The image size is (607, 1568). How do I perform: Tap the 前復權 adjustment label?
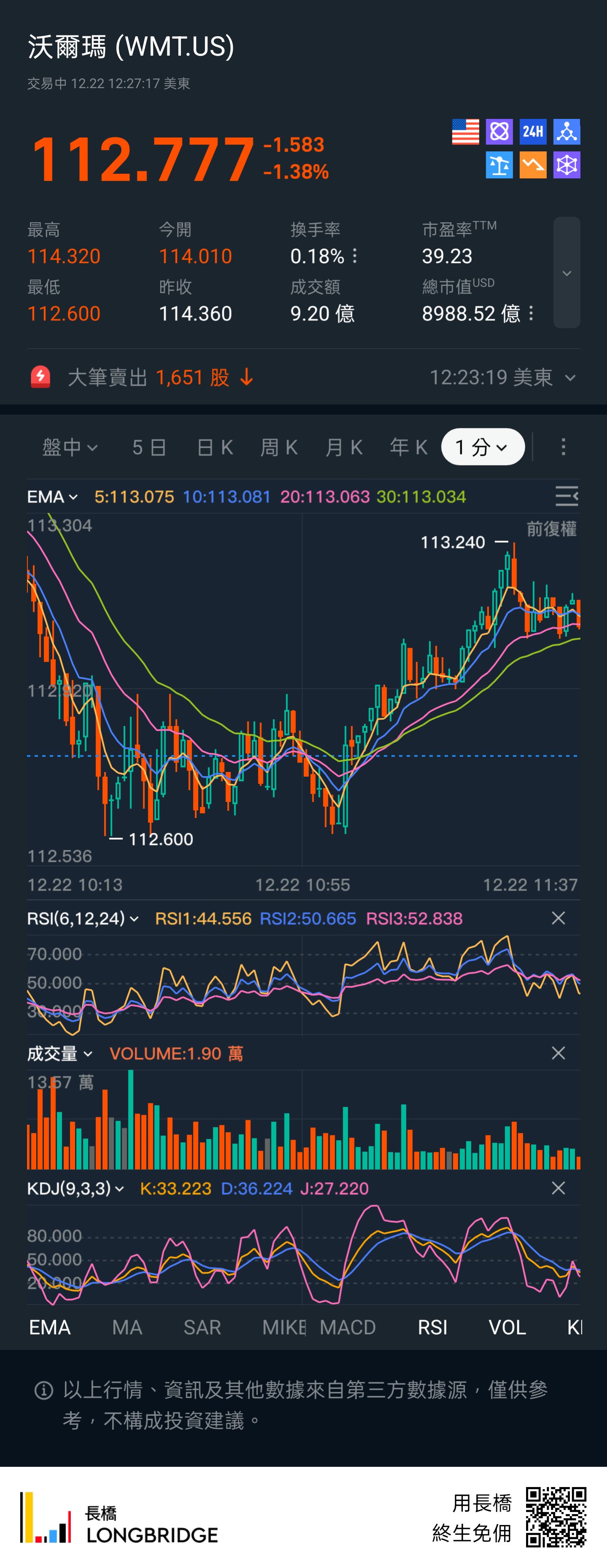click(551, 528)
